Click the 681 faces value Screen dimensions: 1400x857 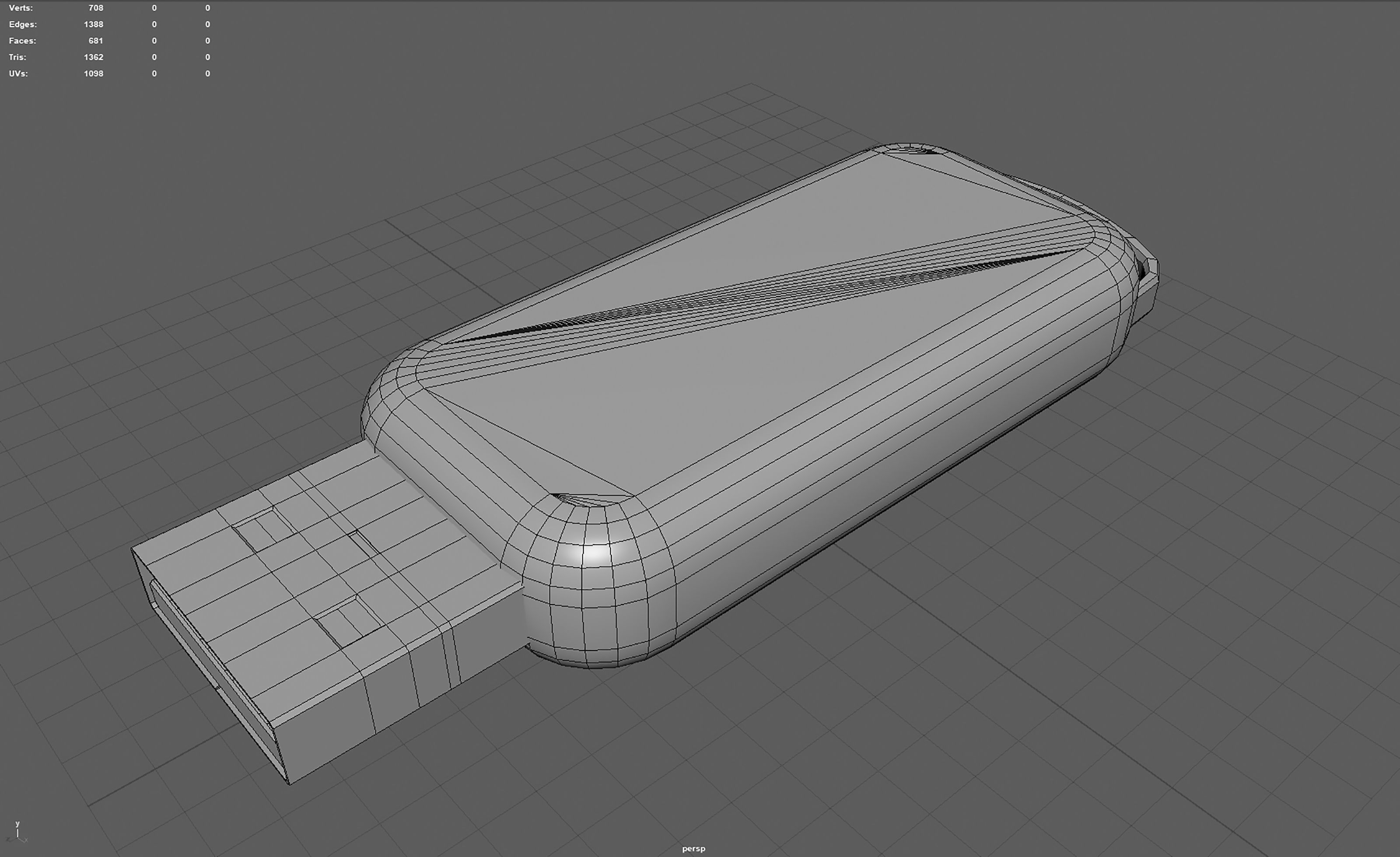[96, 41]
